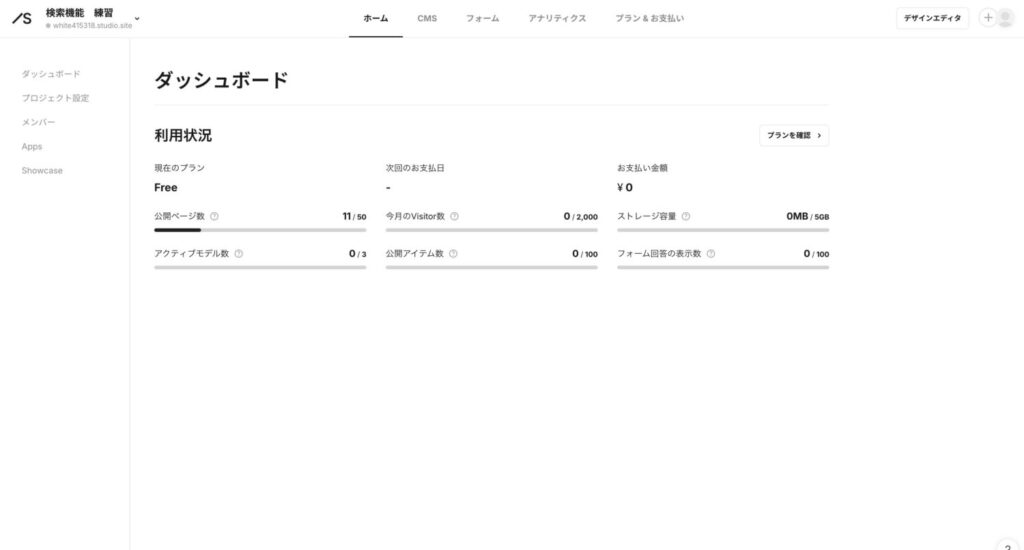Open the user avatar profile icon
Screen dimensions: 1024x550
tap(1005, 18)
